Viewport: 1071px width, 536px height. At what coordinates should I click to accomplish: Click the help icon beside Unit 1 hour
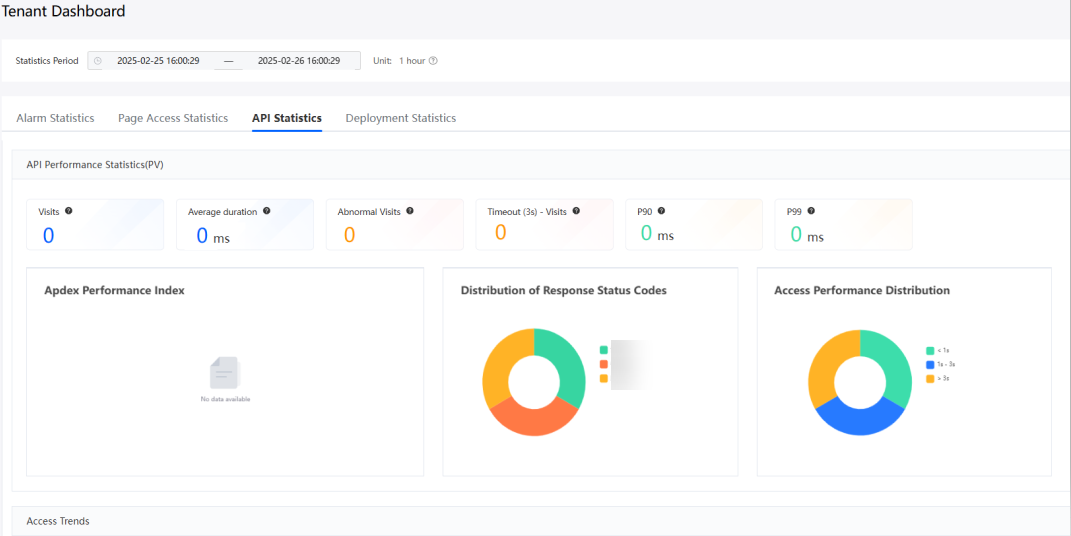pyautogui.click(x=433, y=61)
